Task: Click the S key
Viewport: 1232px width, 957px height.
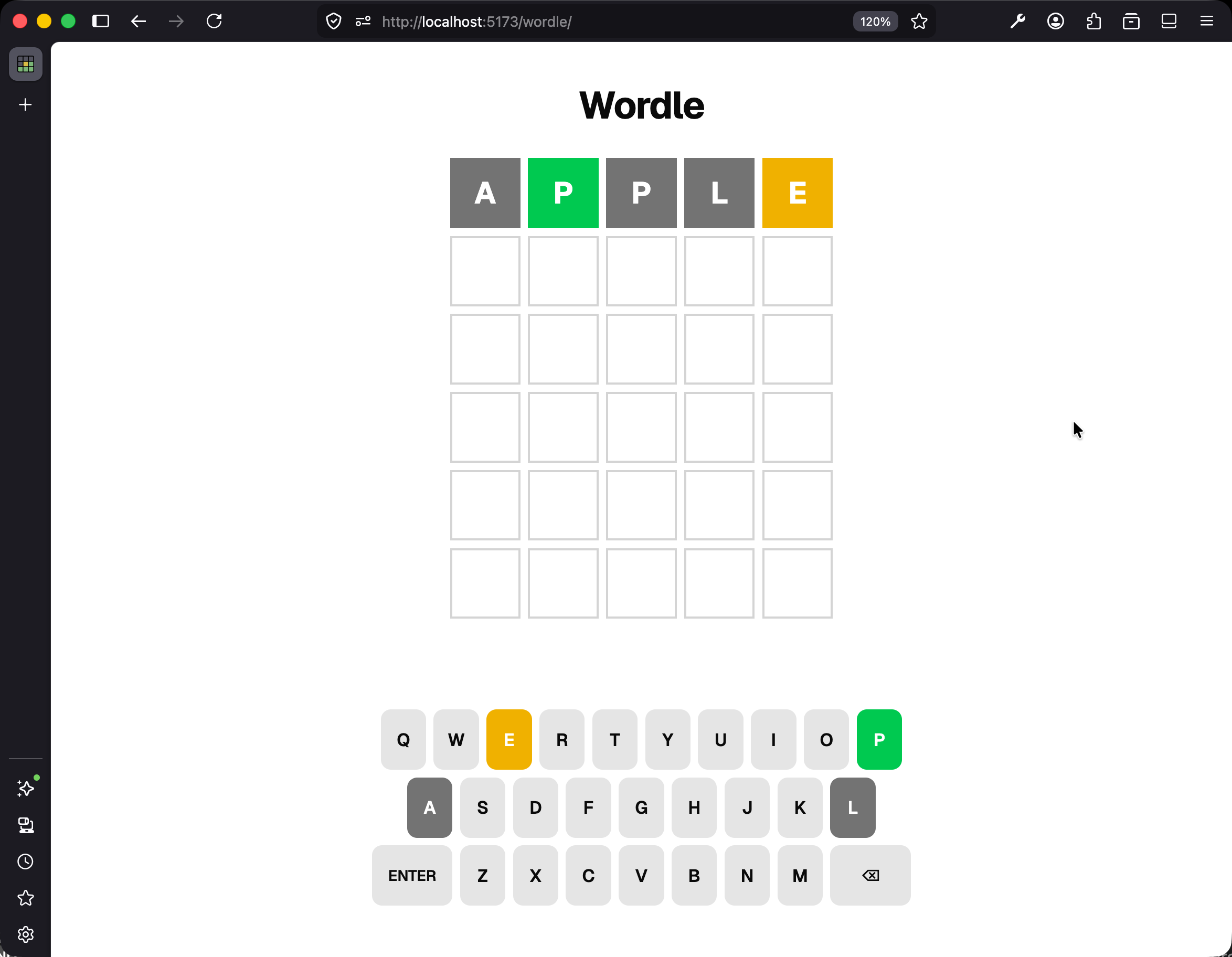Action: pyautogui.click(x=482, y=807)
